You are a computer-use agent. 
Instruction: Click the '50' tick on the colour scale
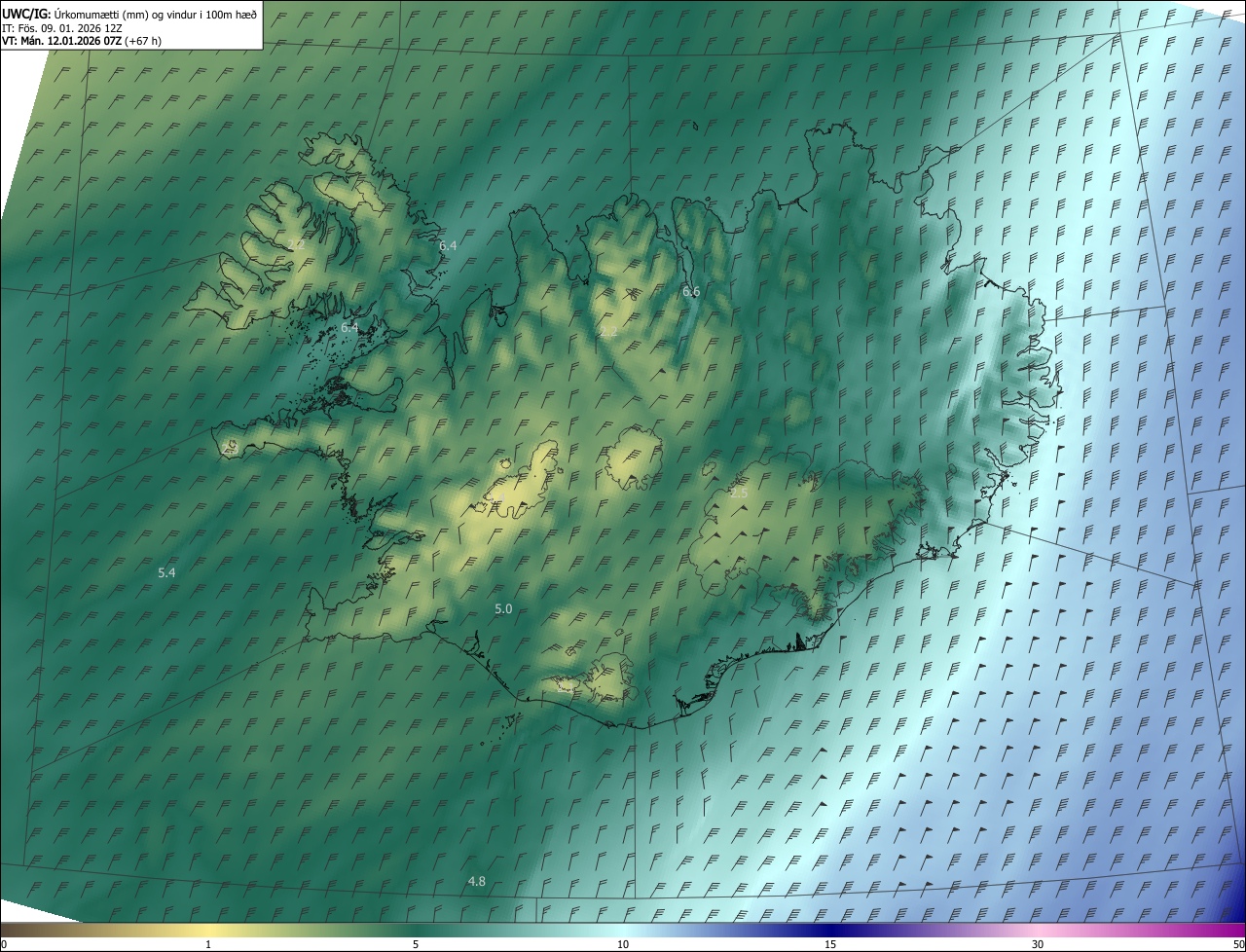pos(1238,944)
